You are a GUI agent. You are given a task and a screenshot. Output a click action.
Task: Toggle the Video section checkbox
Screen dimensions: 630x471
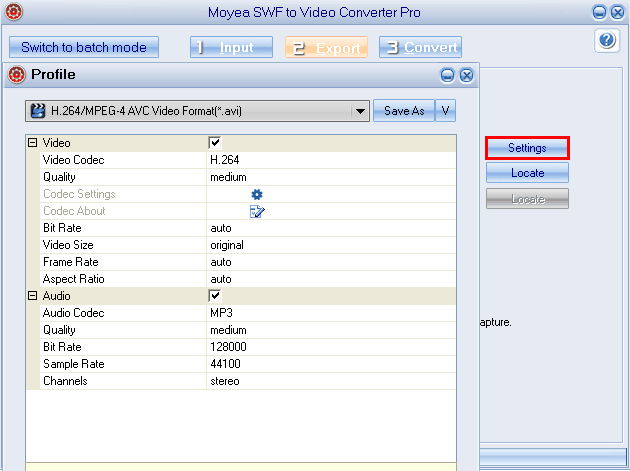pyautogui.click(x=215, y=143)
